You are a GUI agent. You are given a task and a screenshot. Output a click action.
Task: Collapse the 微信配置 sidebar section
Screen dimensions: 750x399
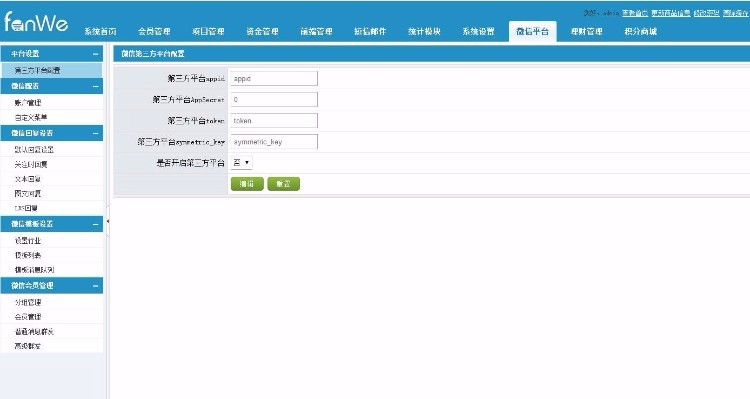click(96, 86)
